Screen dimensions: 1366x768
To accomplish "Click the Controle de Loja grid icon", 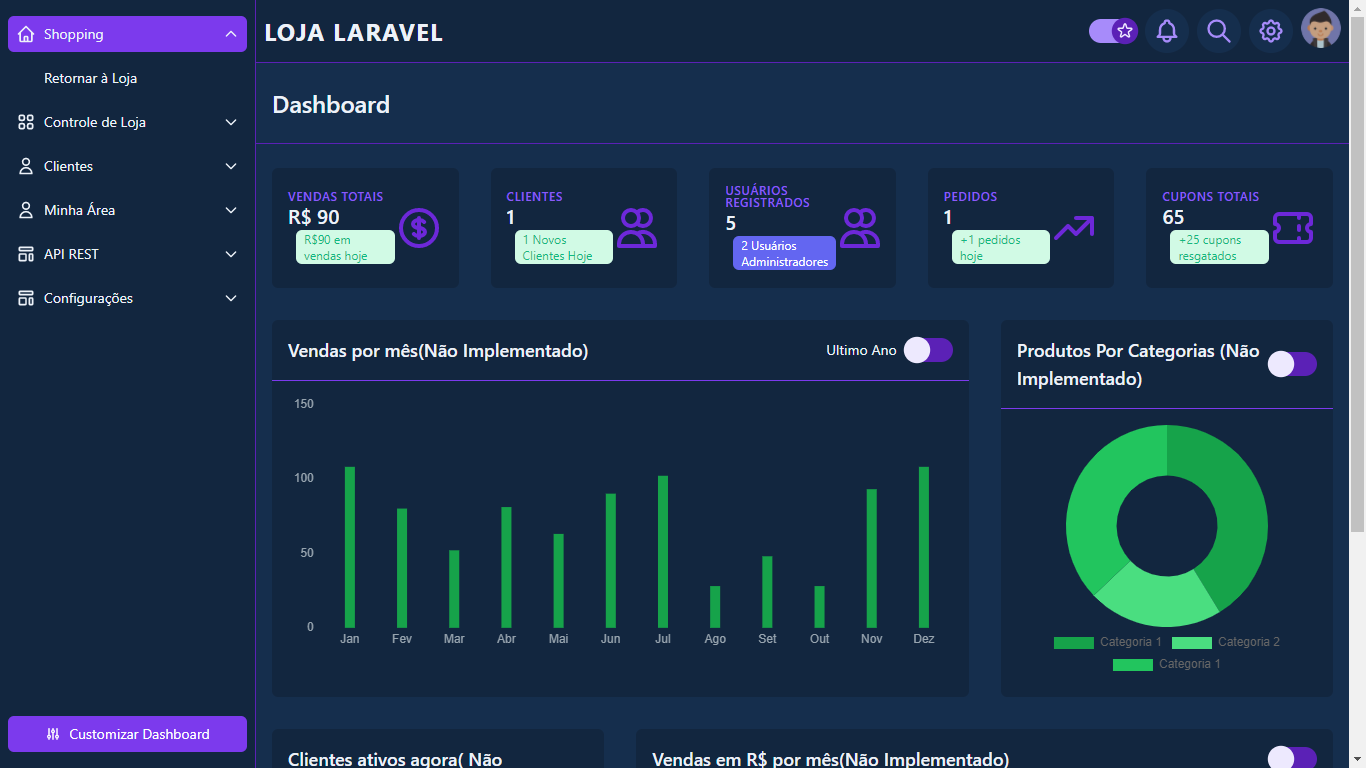I will pos(26,122).
